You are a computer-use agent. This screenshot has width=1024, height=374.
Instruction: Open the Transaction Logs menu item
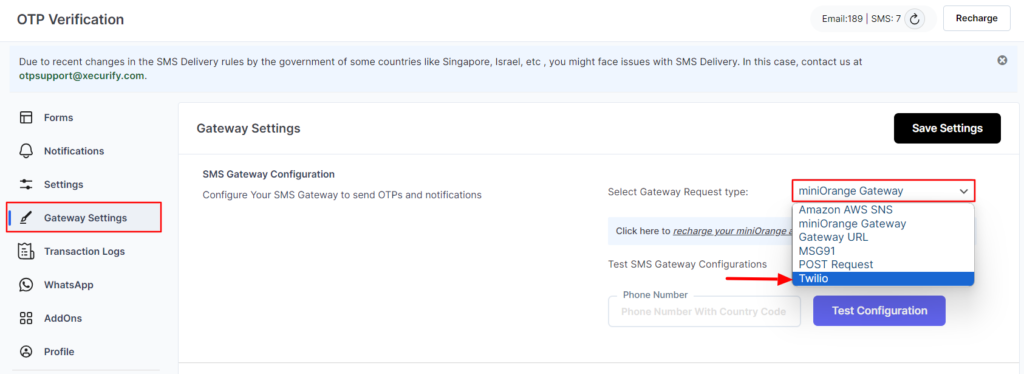84,251
